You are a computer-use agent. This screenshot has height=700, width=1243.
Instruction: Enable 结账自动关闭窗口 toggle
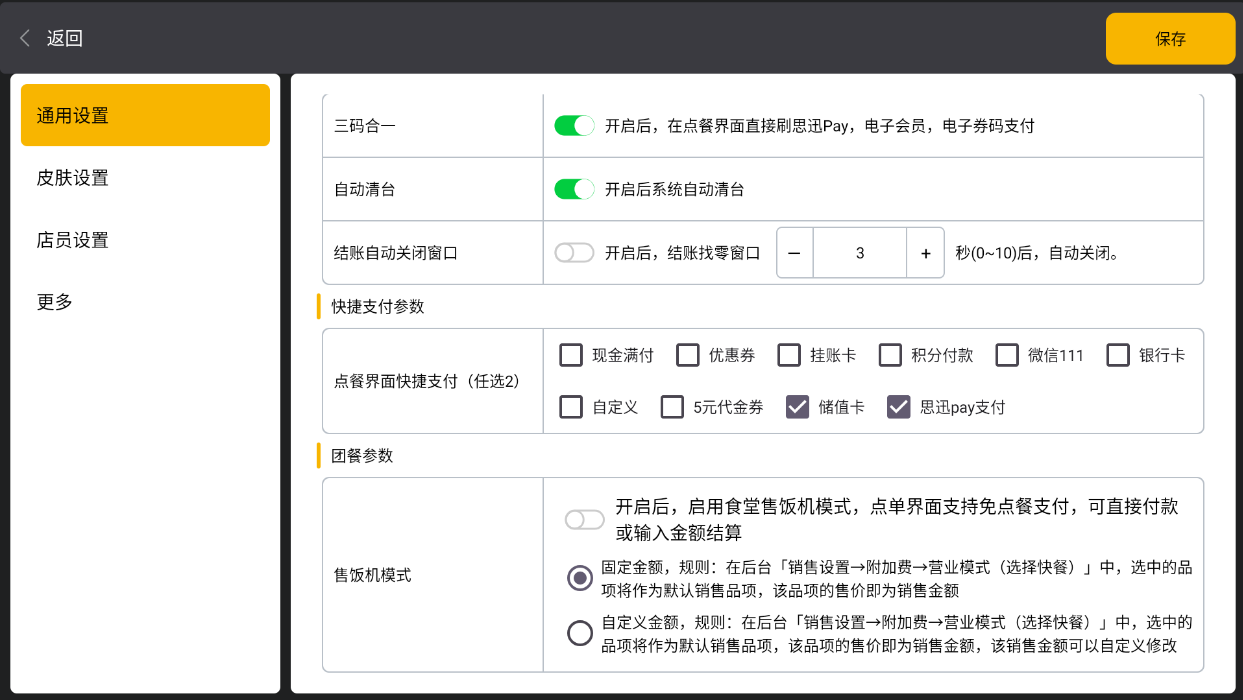[x=574, y=253]
